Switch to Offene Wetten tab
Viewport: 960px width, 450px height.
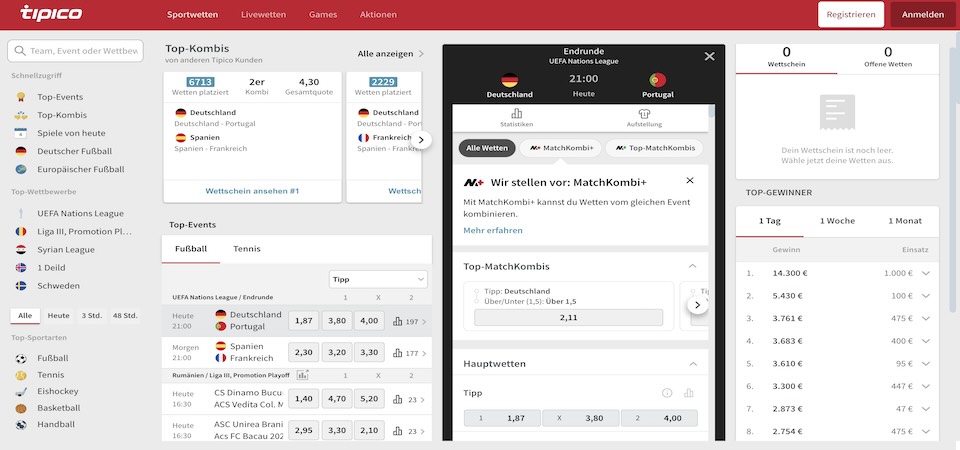pyautogui.click(x=888, y=58)
